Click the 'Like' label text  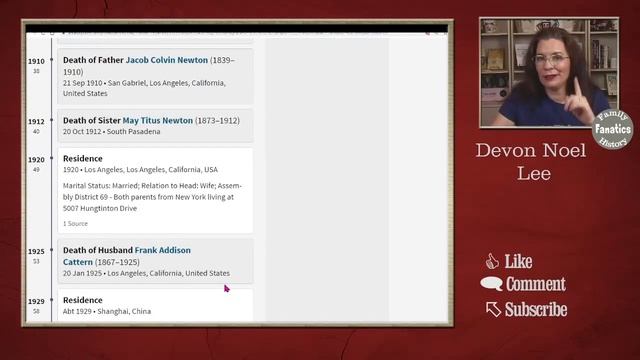(518, 261)
